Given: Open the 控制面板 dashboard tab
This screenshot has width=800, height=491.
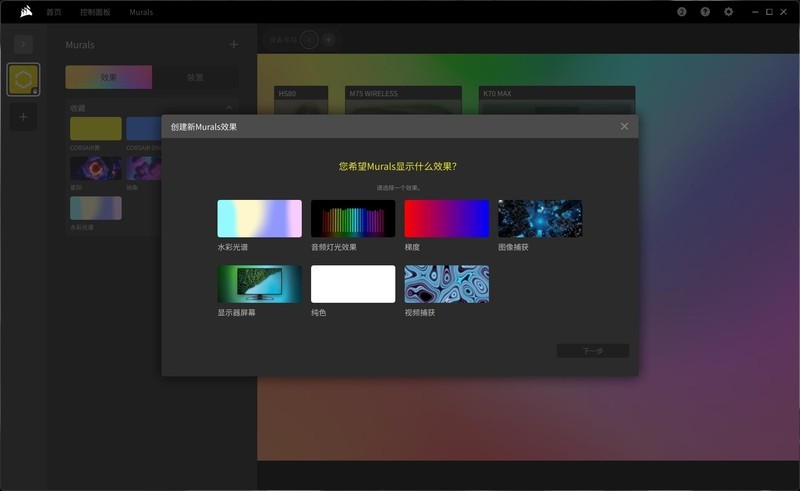Looking at the screenshot, I should tap(95, 12).
